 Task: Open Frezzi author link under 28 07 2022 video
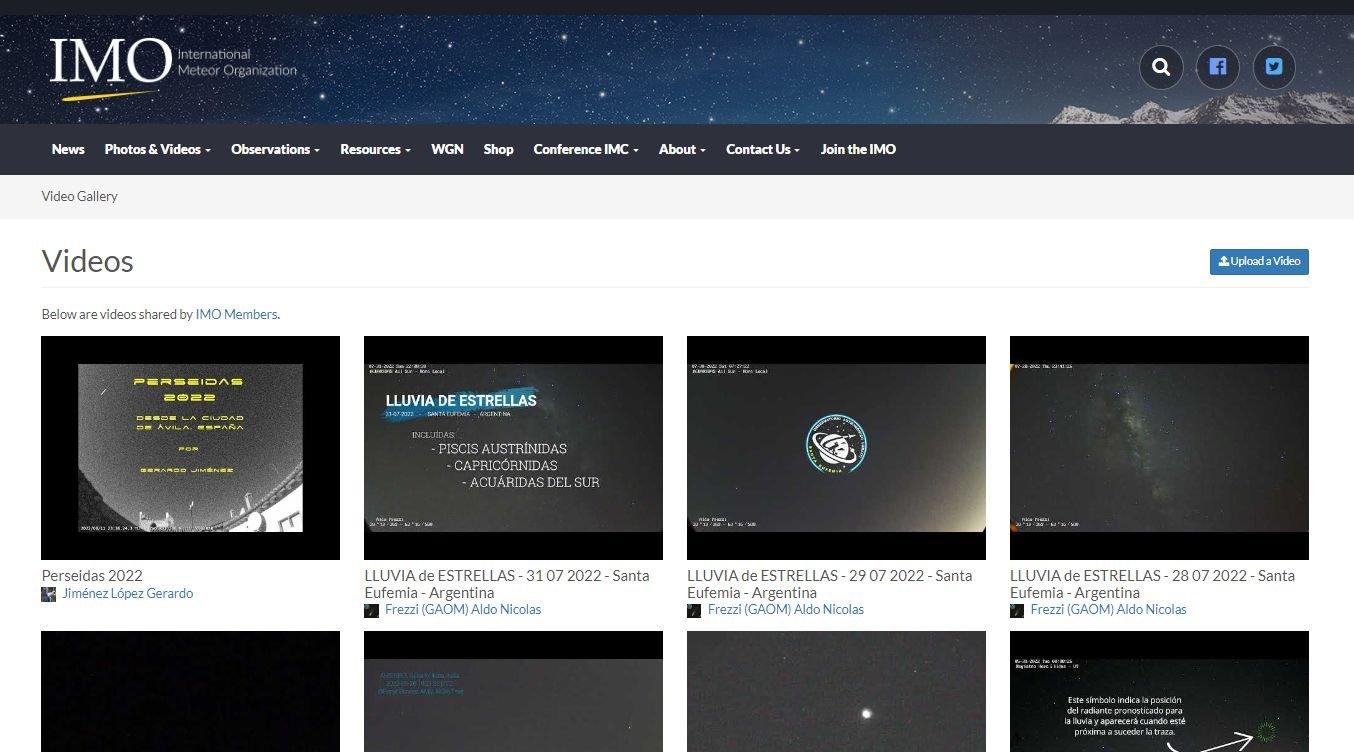[1108, 610]
